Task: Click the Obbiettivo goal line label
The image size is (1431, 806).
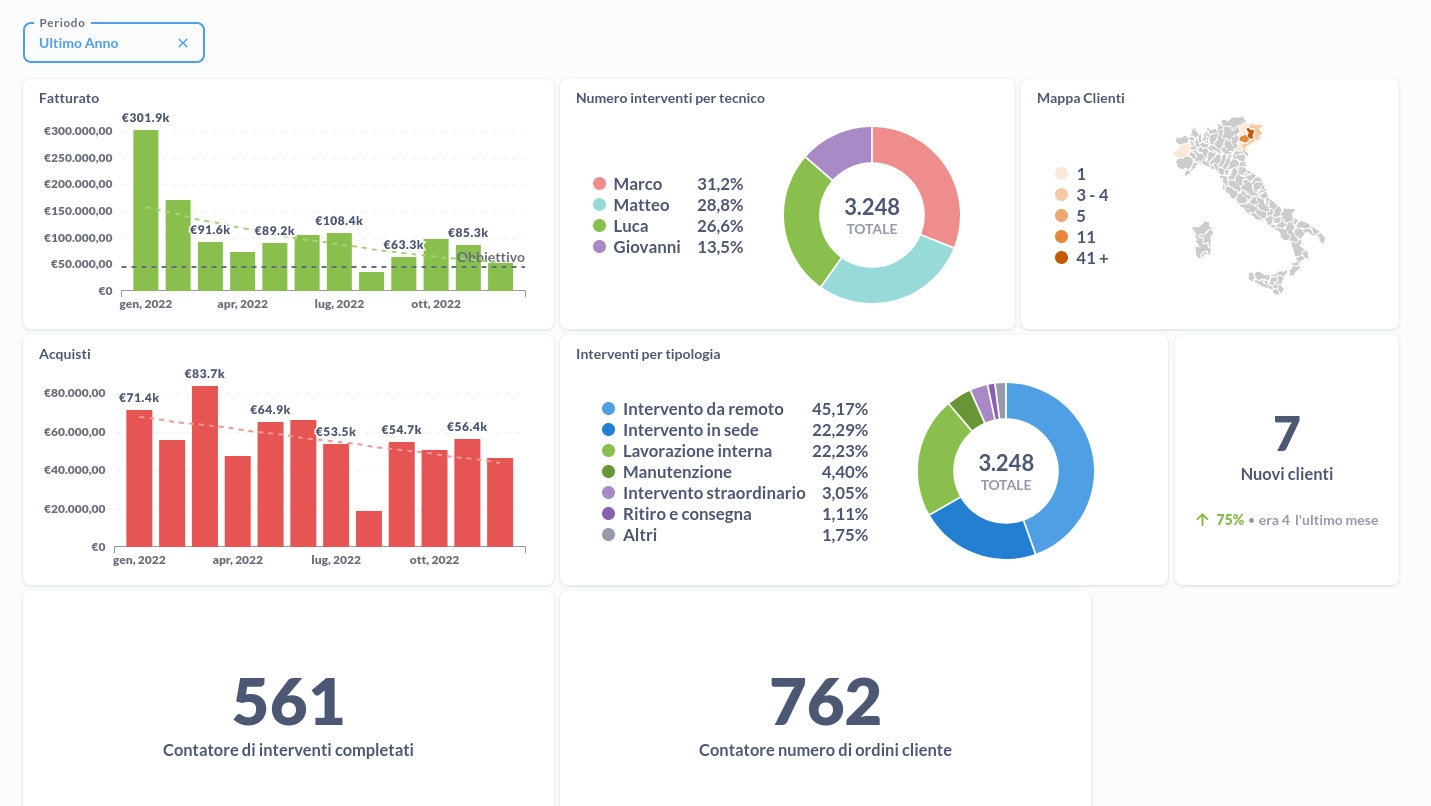Action: click(491, 257)
